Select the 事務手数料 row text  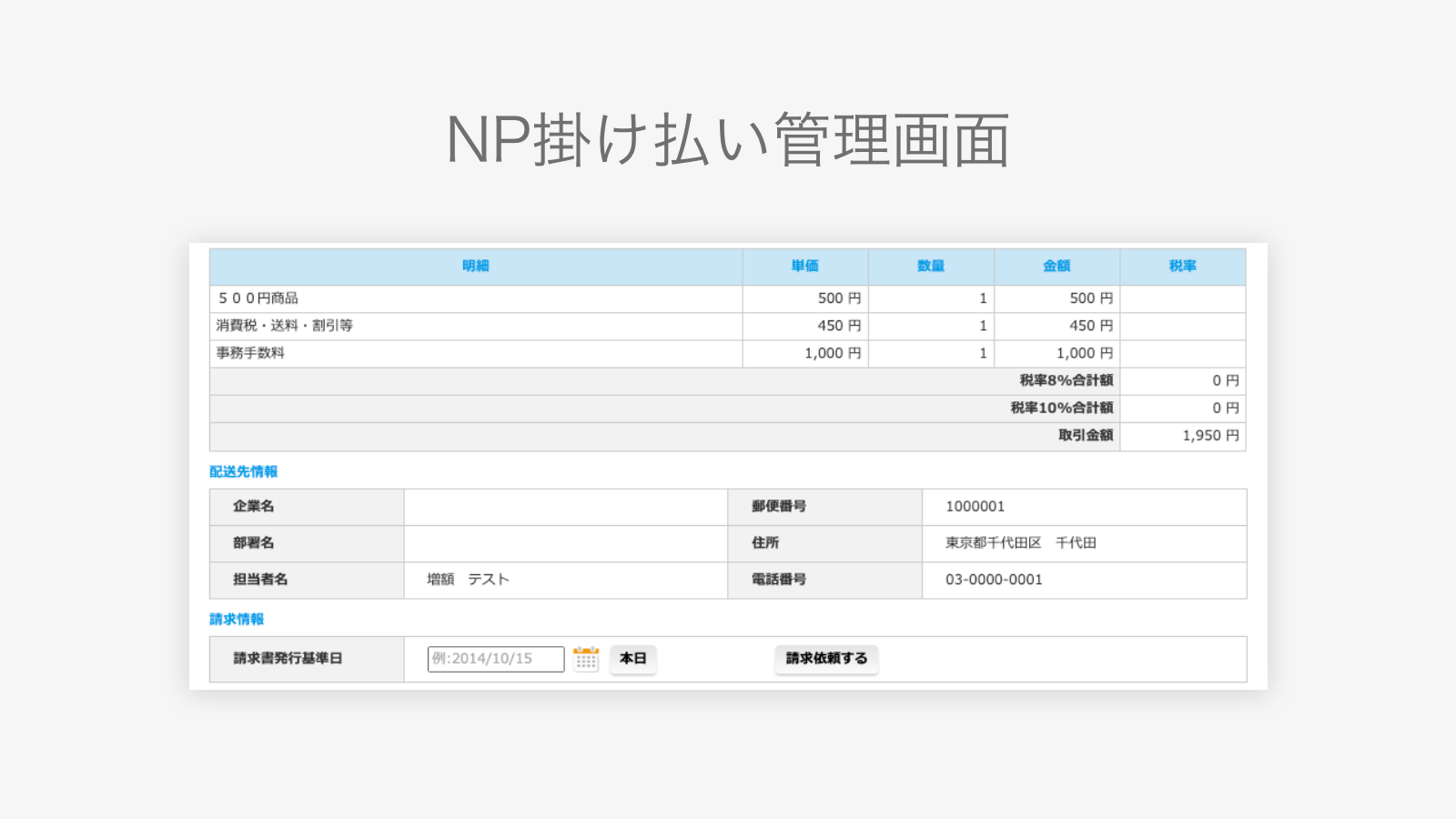[x=250, y=353]
